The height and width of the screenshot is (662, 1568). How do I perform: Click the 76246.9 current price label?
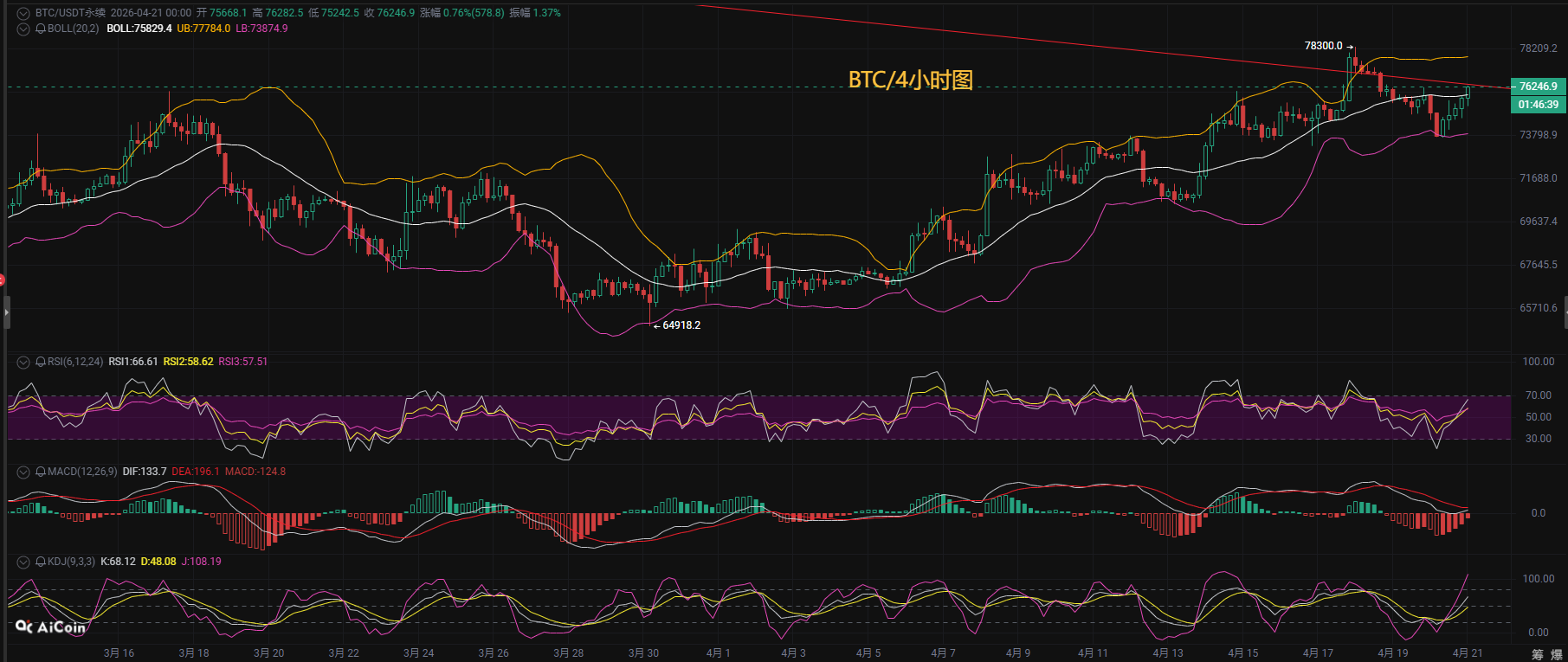click(x=1538, y=87)
